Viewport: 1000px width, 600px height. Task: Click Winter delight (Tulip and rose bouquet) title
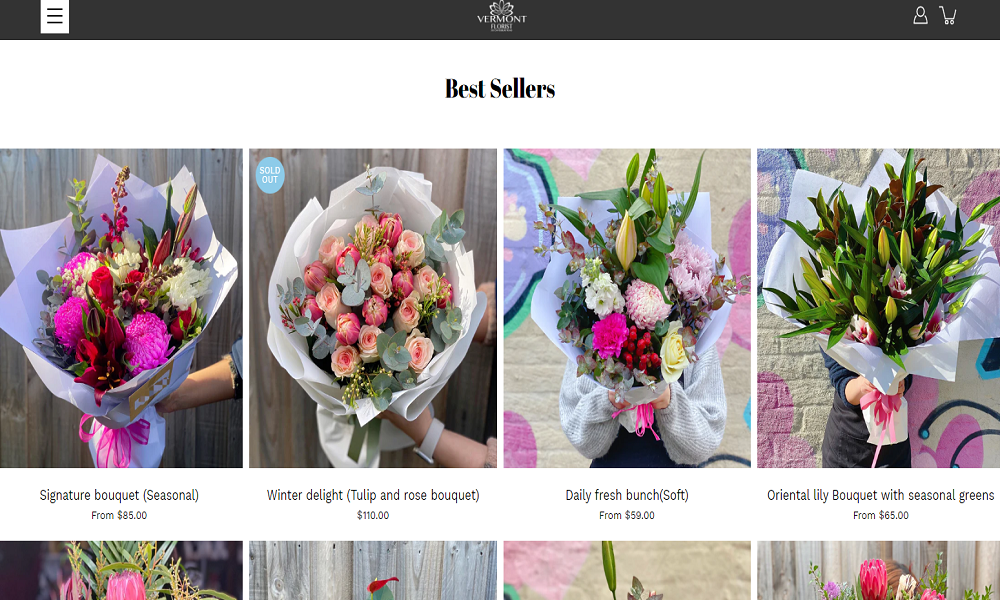[372, 495]
